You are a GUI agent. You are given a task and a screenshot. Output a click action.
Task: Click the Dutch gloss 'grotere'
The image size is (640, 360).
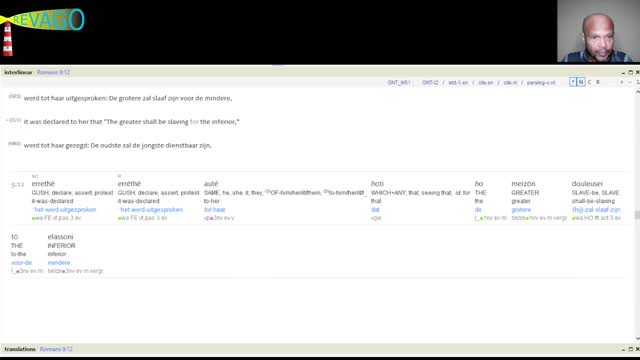(x=521, y=209)
